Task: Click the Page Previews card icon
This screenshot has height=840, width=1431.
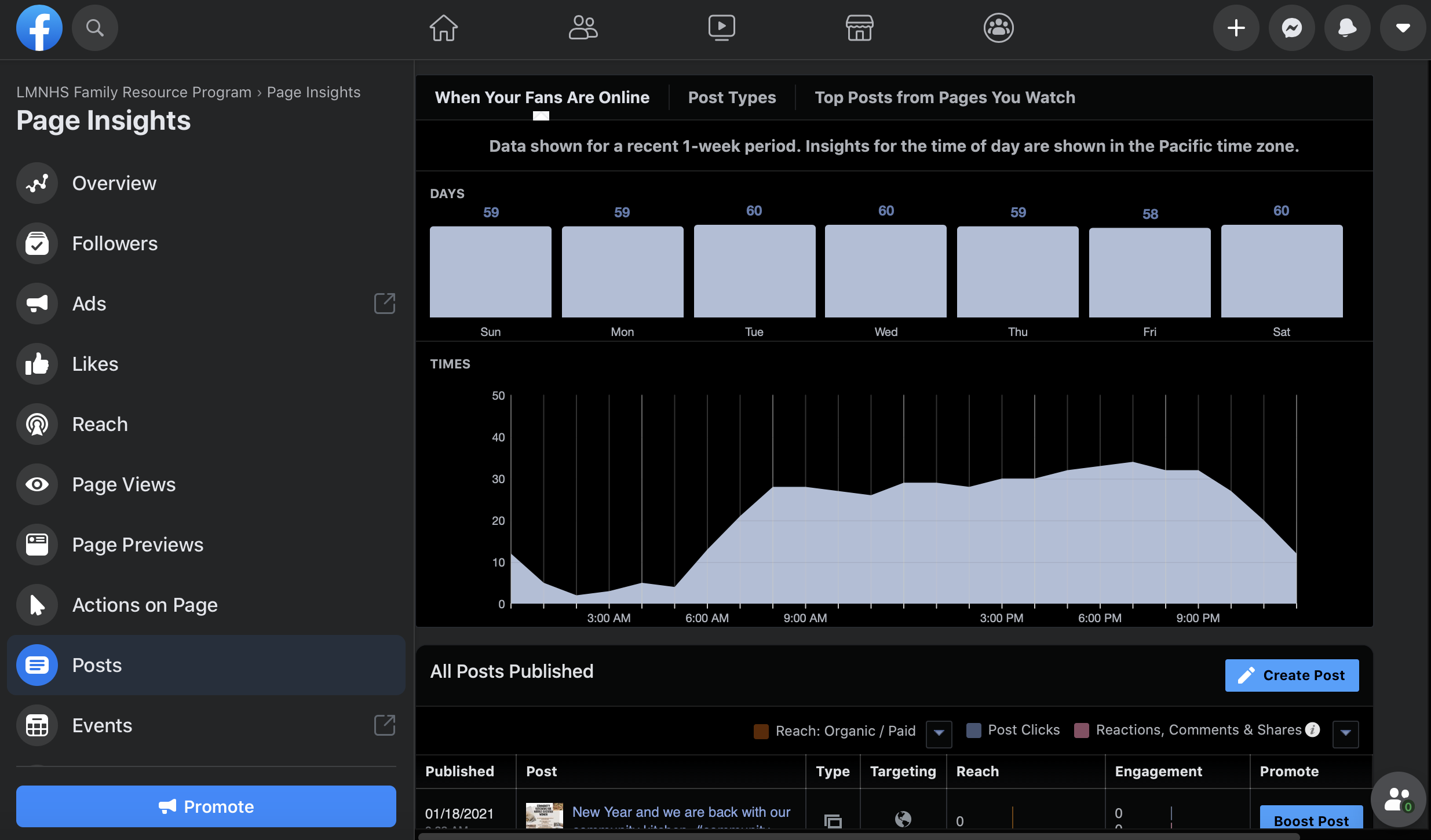Action: [x=37, y=545]
